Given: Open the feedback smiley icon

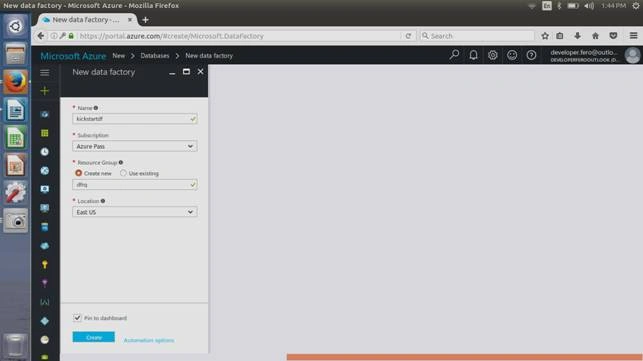Looking at the screenshot, I should coord(512,55).
